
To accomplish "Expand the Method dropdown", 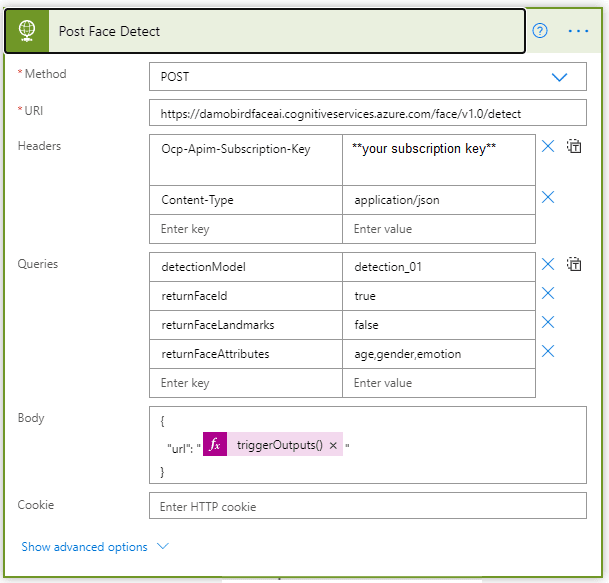I will click(559, 77).
